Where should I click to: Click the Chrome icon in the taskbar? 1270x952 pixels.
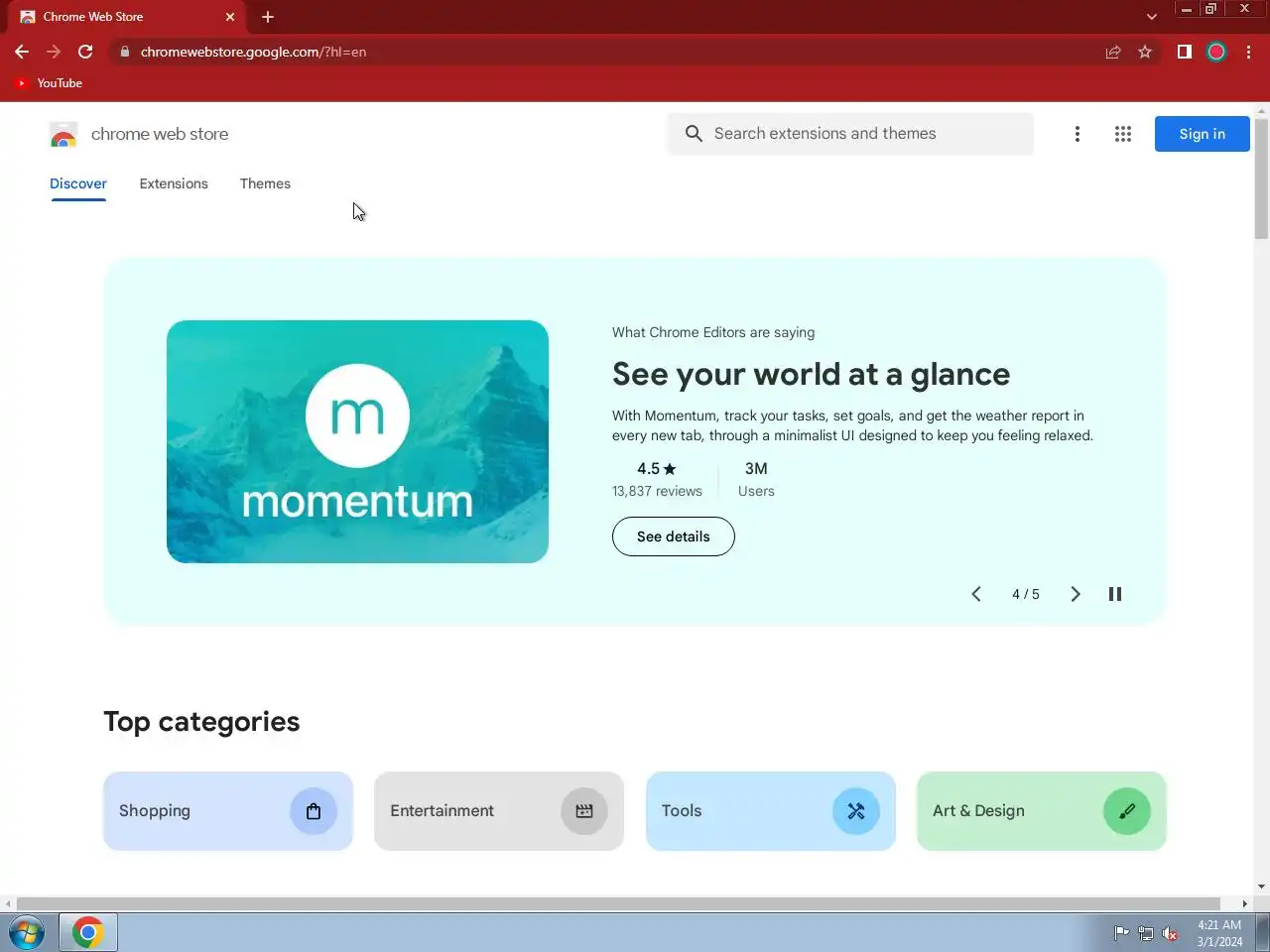pos(87,933)
